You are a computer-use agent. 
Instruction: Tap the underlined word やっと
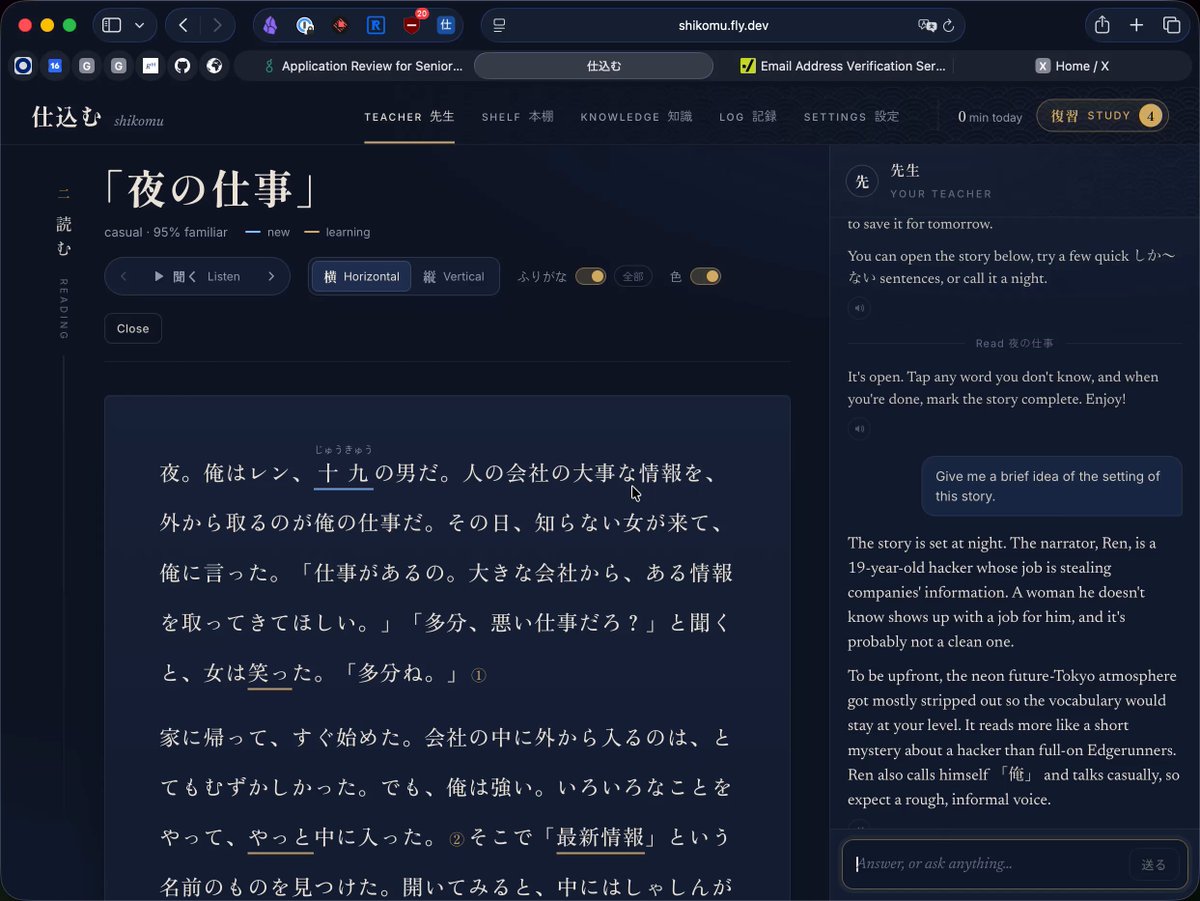280,837
